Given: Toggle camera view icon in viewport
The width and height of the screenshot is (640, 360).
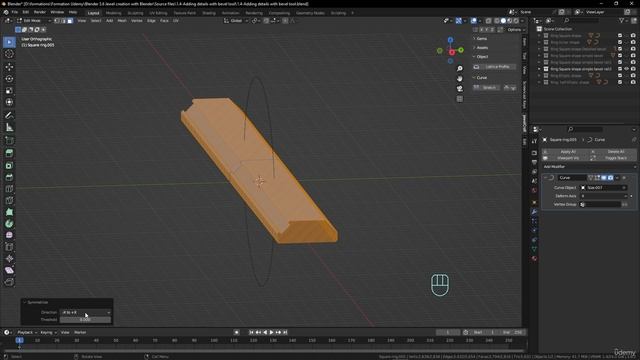Looking at the screenshot, I should pos(460,89).
